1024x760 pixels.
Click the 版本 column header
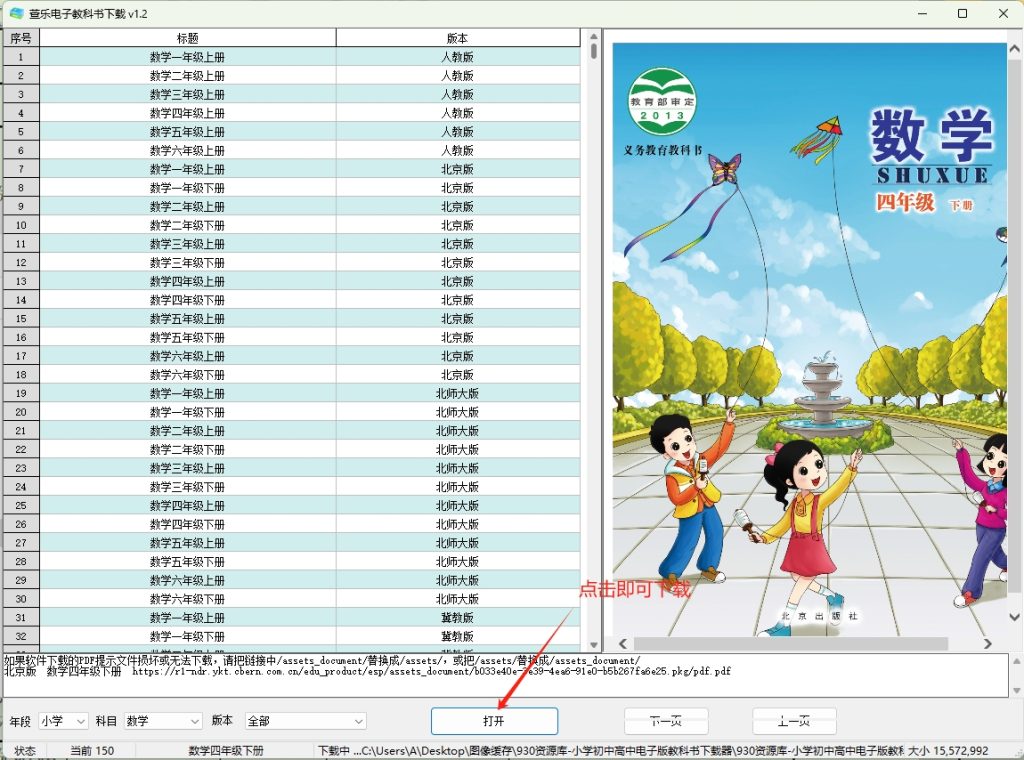[457, 38]
